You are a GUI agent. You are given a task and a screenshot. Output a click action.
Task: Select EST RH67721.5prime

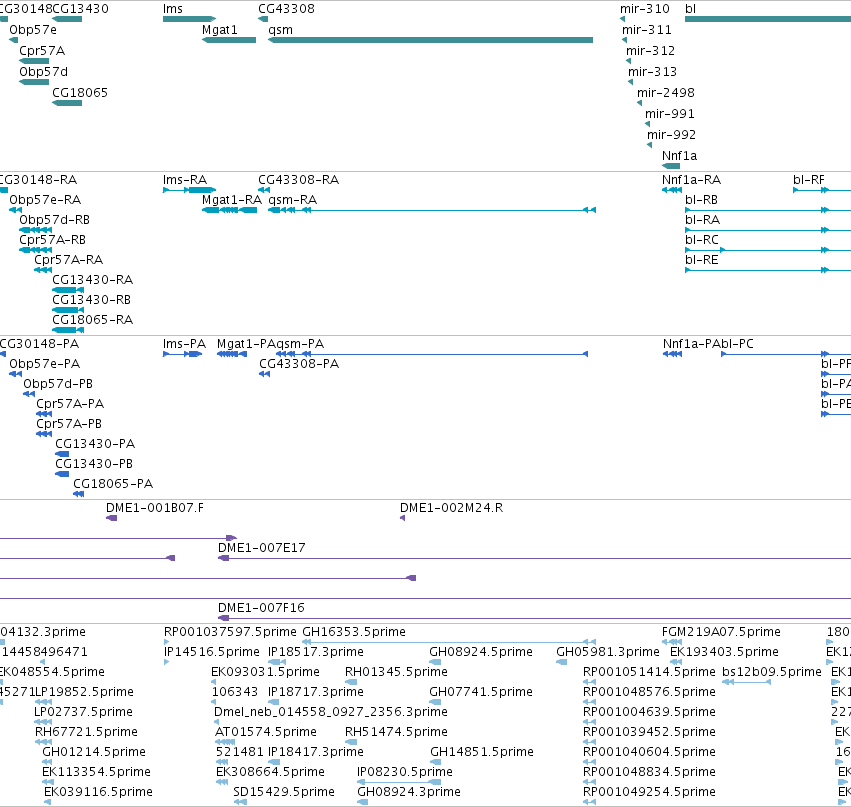pos(86,732)
